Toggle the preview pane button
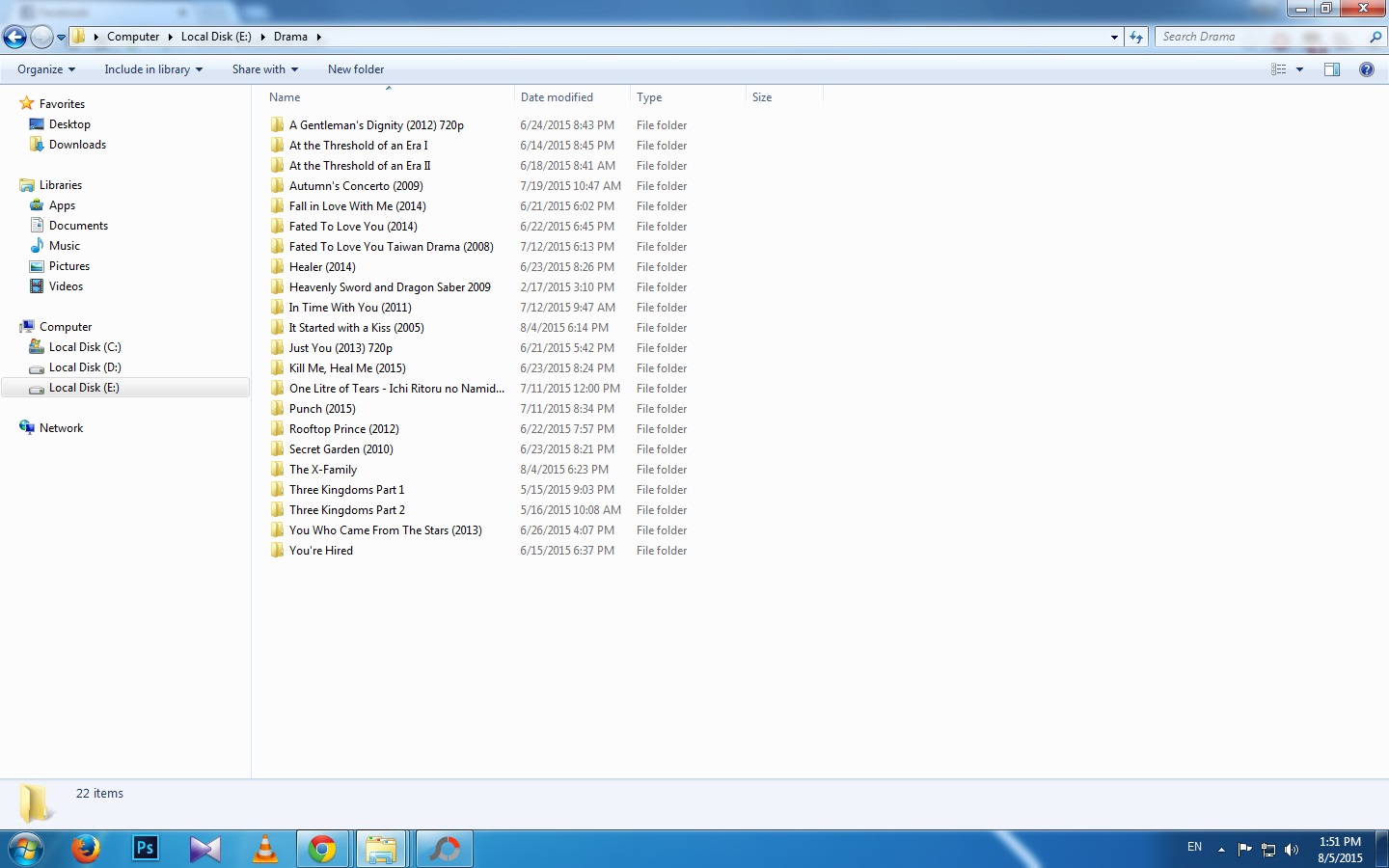The height and width of the screenshot is (868, 1389). click(1332, 69)
